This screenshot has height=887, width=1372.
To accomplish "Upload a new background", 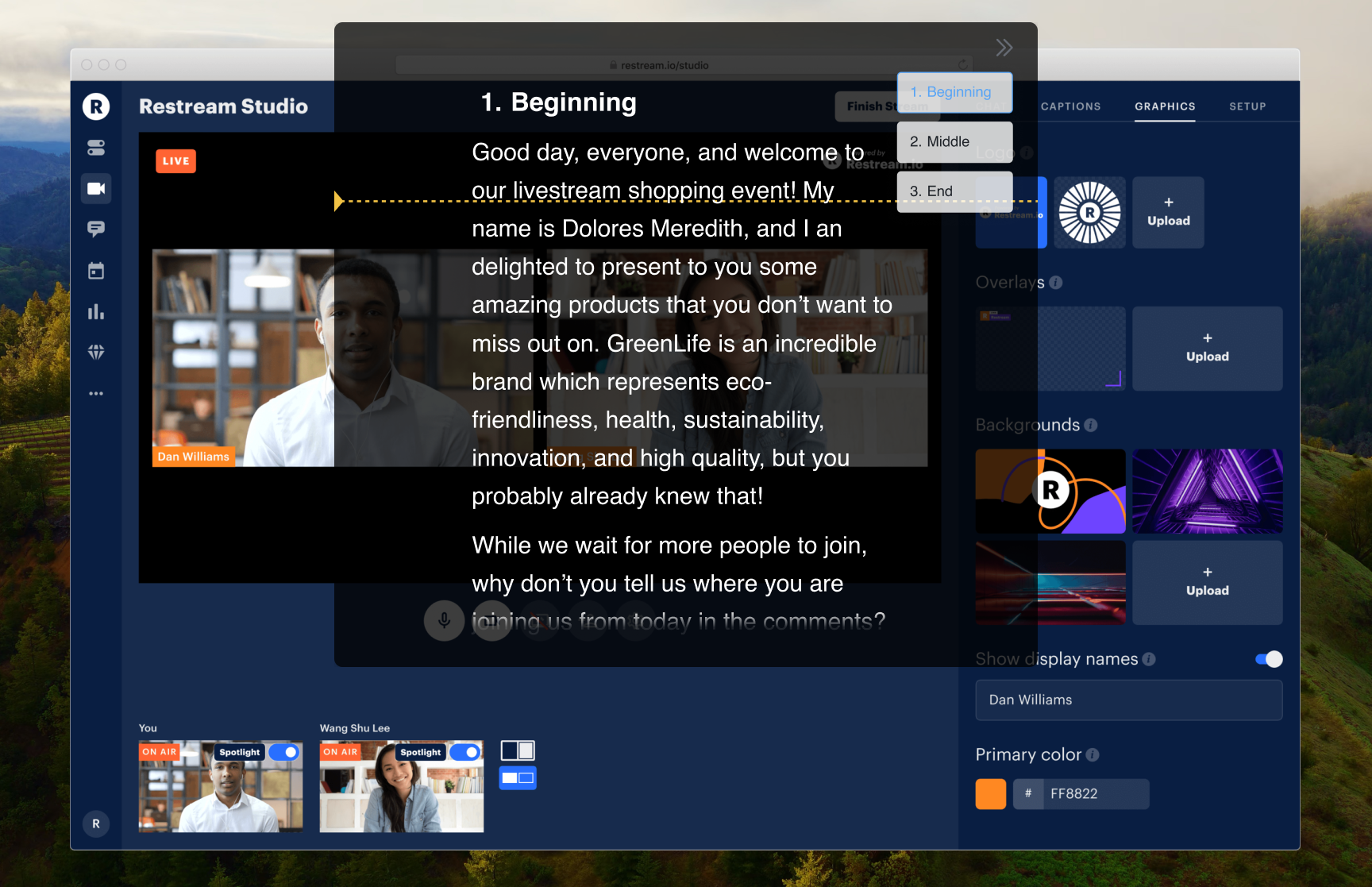I will [1207, 583].
